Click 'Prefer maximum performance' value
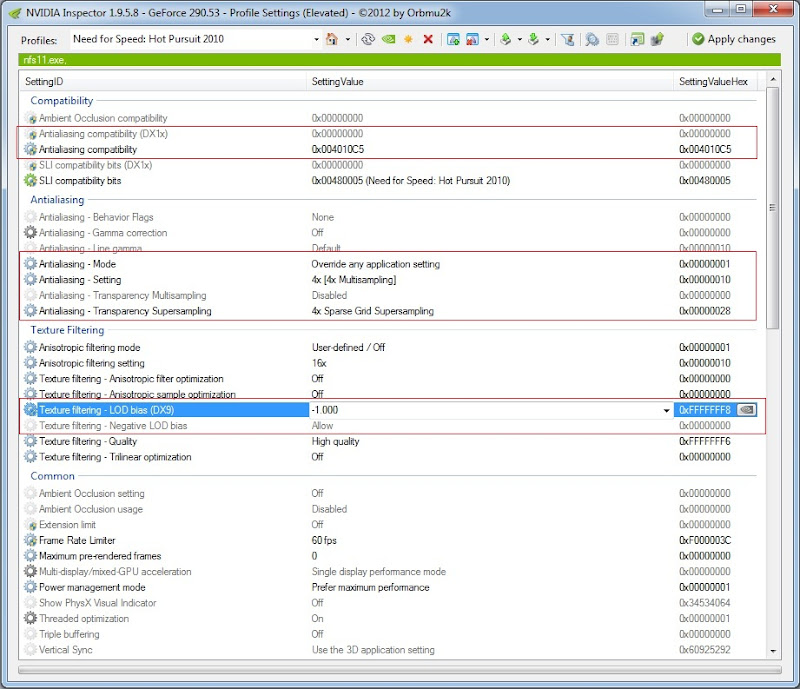800x689 pixels. (370, 587)
